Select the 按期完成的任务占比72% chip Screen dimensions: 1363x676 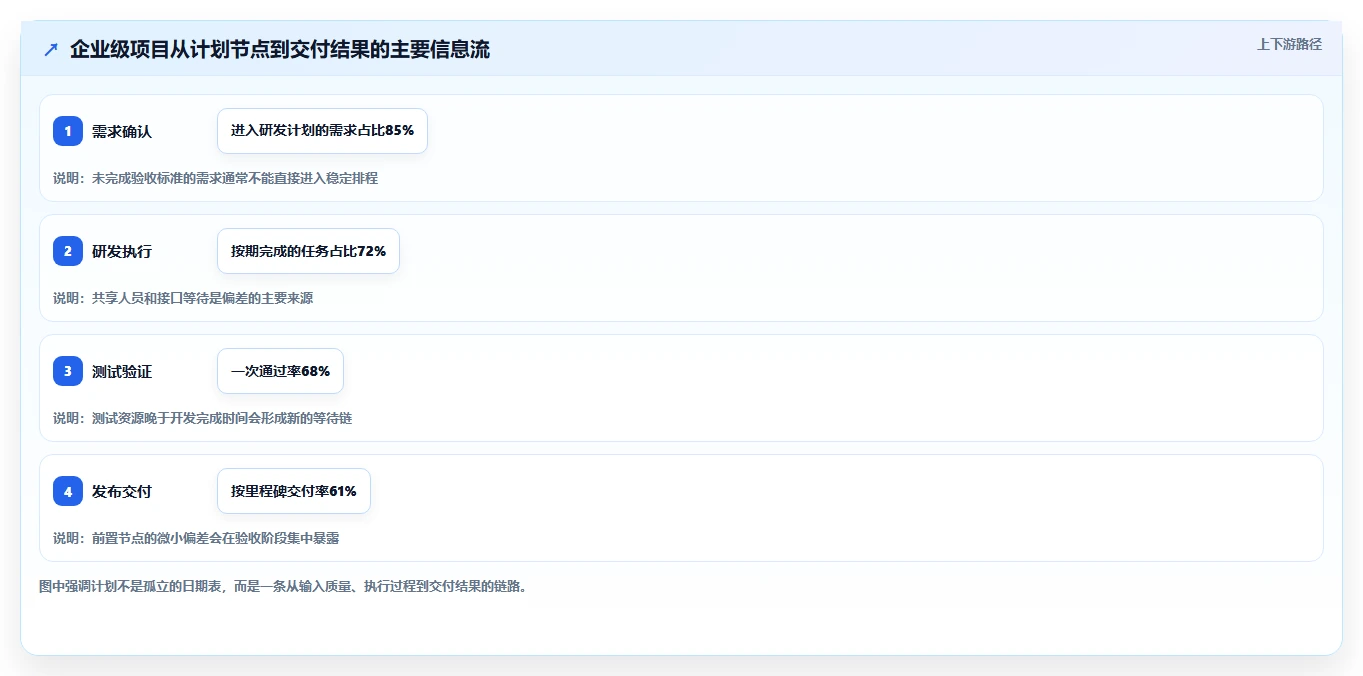(308, 251)
